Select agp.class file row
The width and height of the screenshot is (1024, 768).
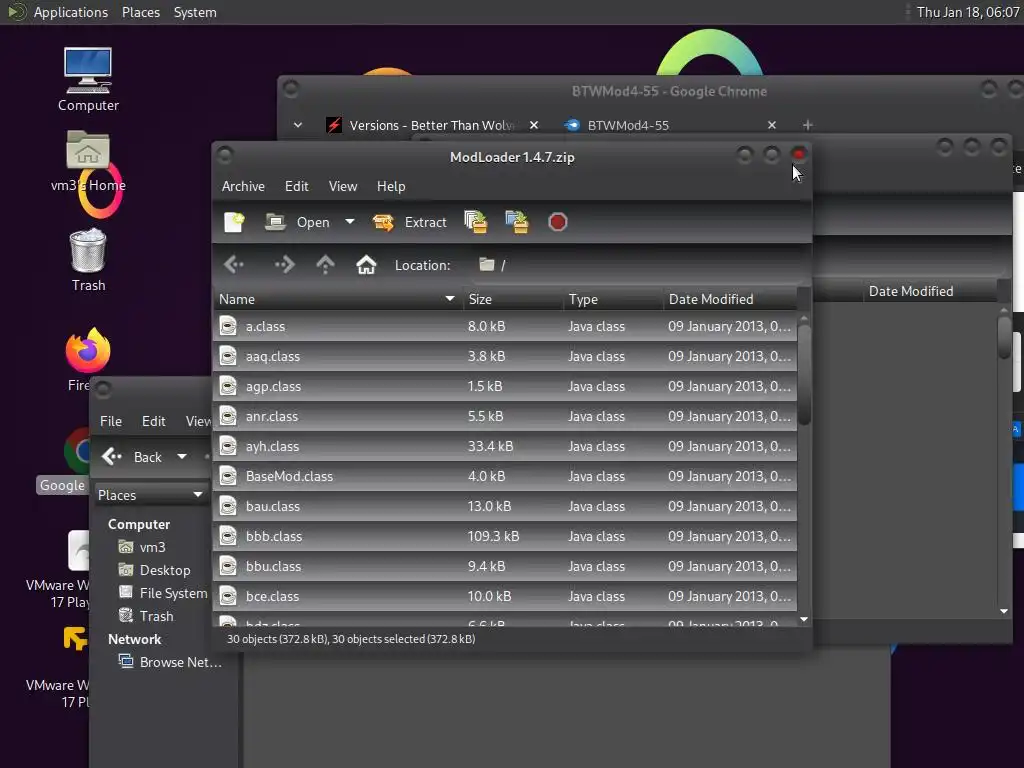click(x=504, y=386)
